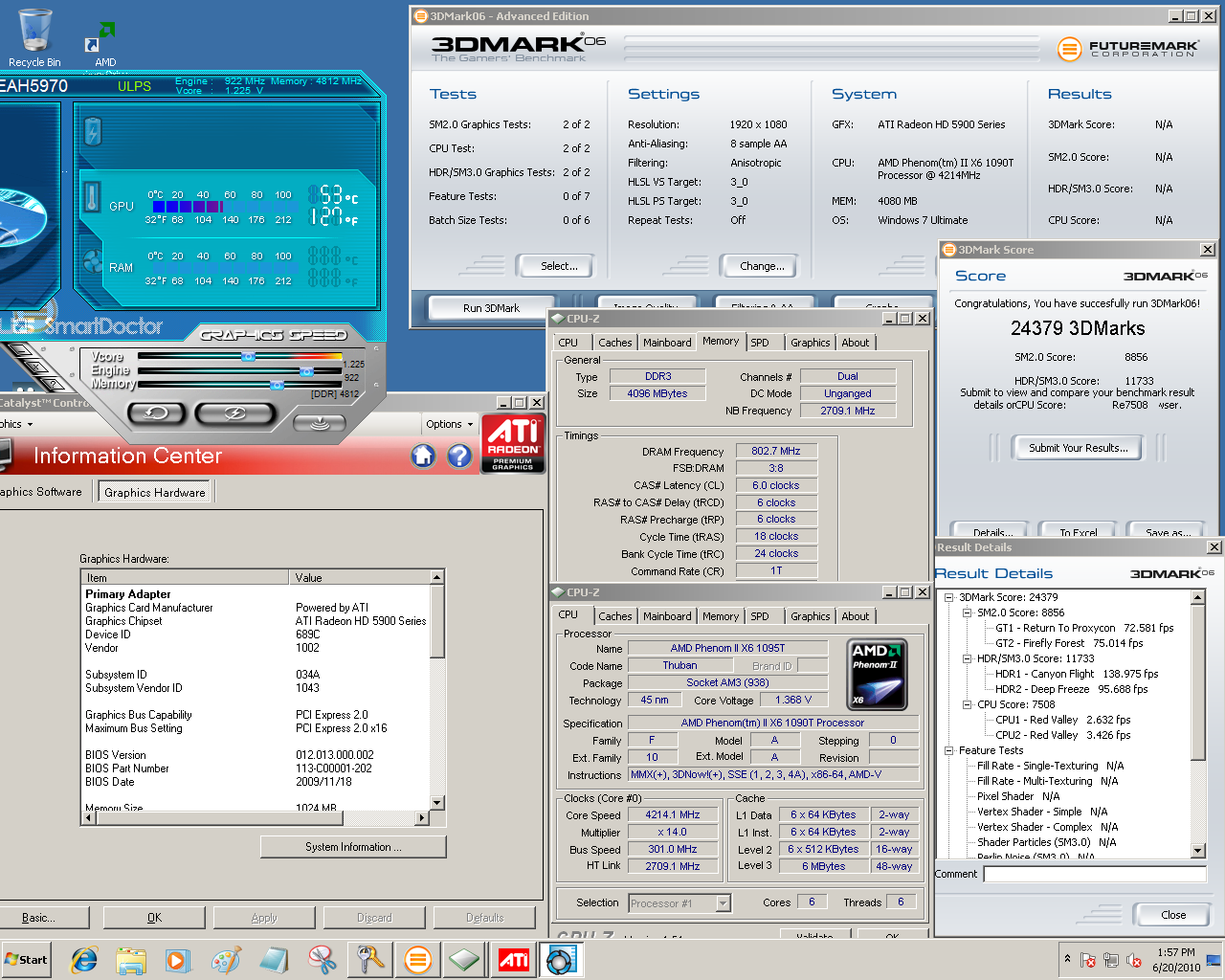Open Mainboard tab in CPU-Z processor window
The image size is (1225, 980).
coord(667,616)
